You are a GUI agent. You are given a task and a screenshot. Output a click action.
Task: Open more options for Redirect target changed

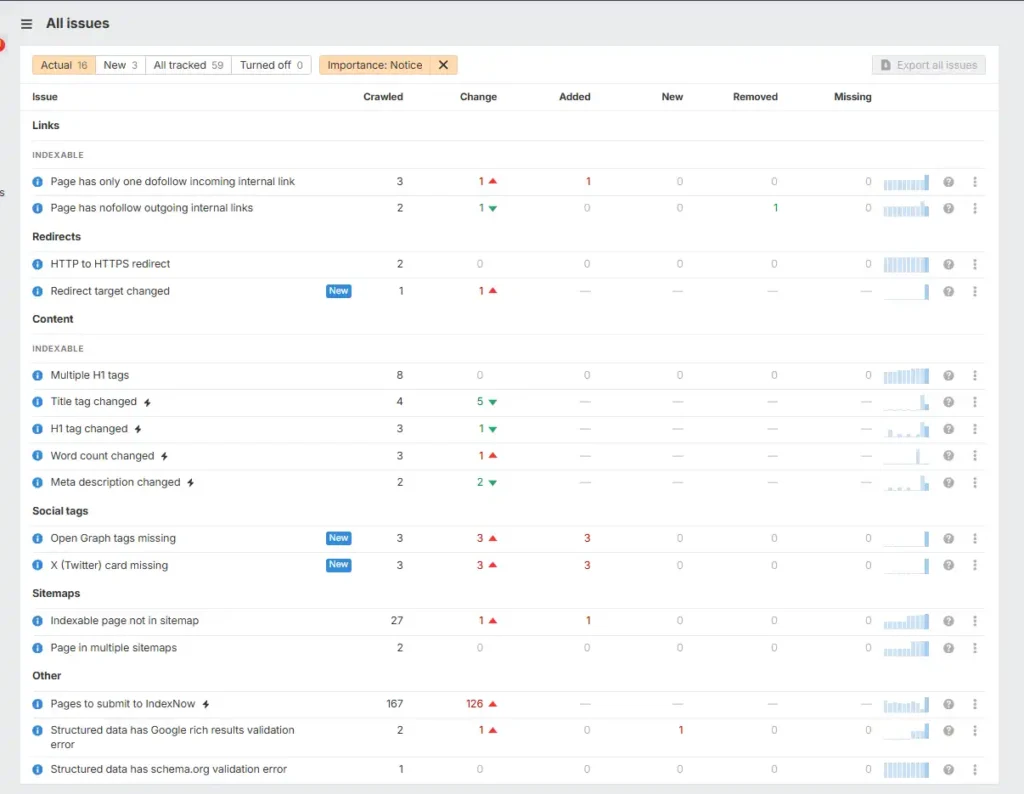[x=975, y=291]
